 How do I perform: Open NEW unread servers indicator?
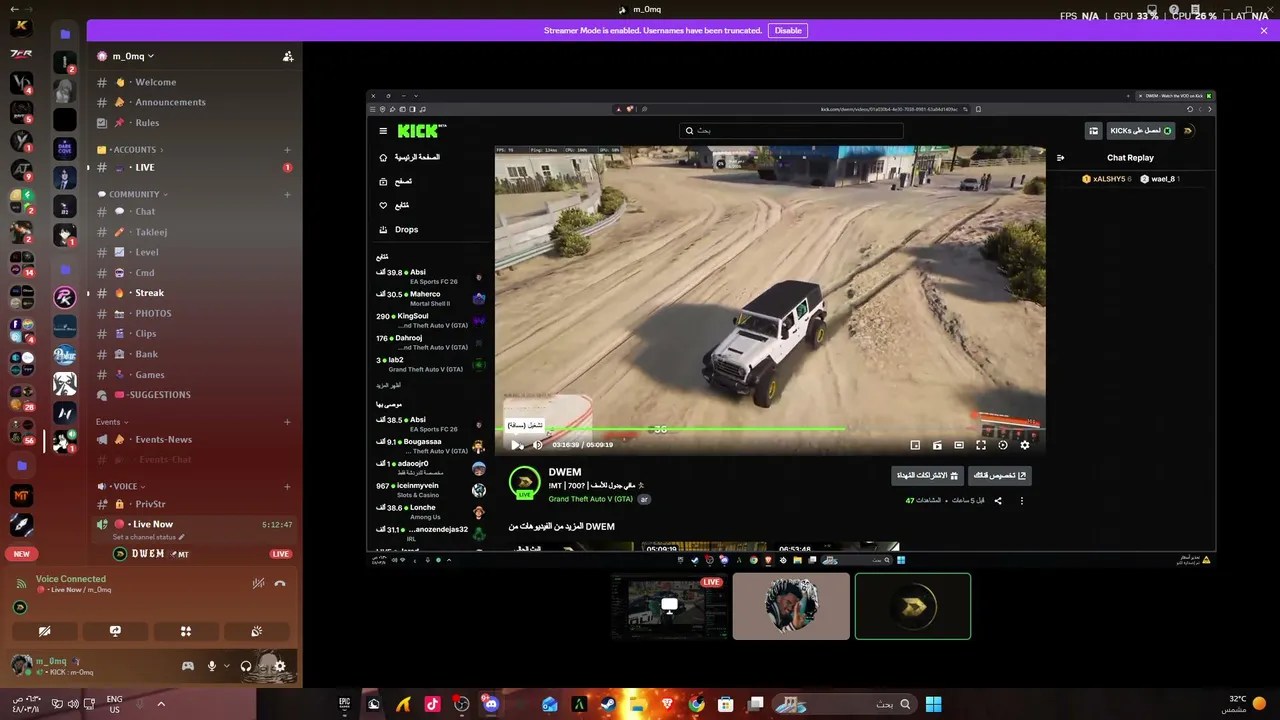point(21,554)
